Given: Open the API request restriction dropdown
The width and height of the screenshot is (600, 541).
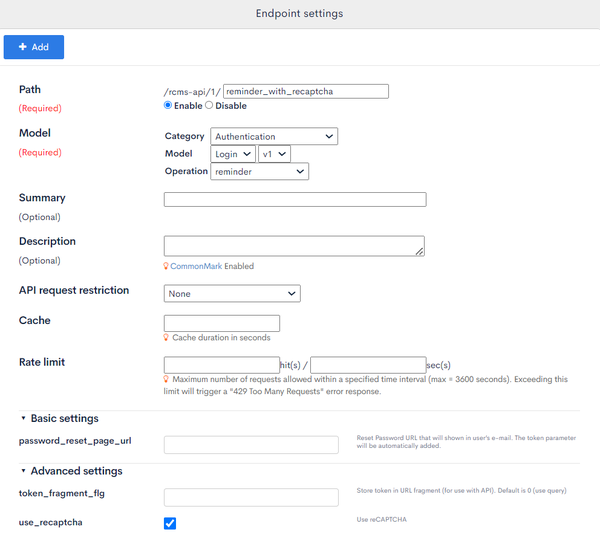Looking at the screenshot, I should [232, 293].
